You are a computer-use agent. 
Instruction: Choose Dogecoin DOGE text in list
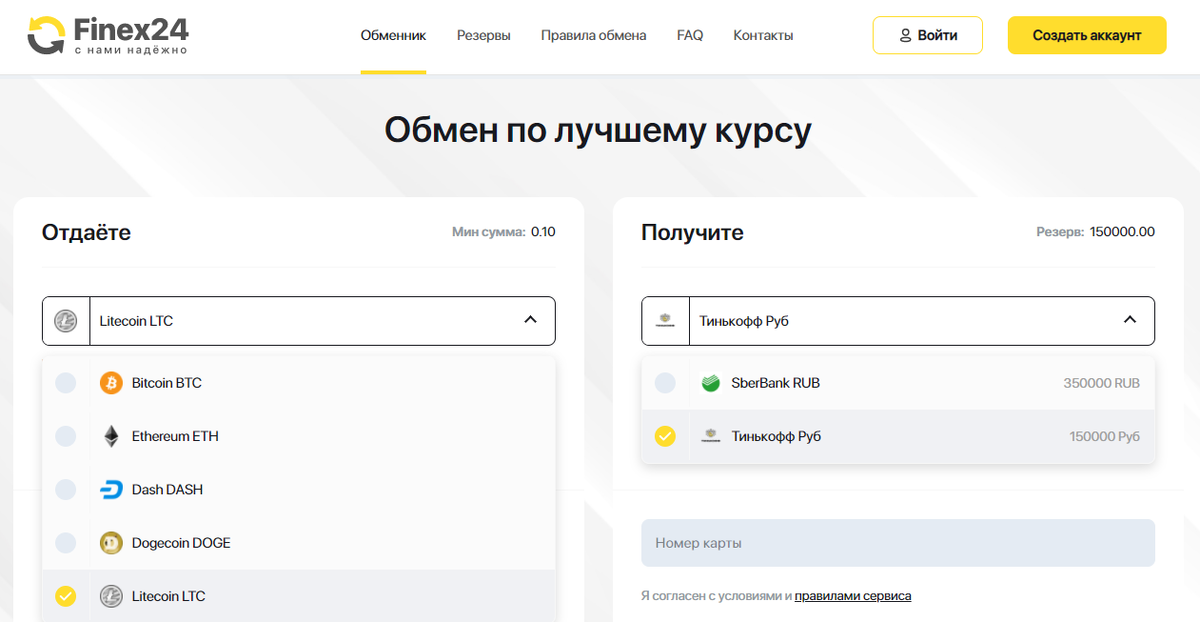click(181, 543)
